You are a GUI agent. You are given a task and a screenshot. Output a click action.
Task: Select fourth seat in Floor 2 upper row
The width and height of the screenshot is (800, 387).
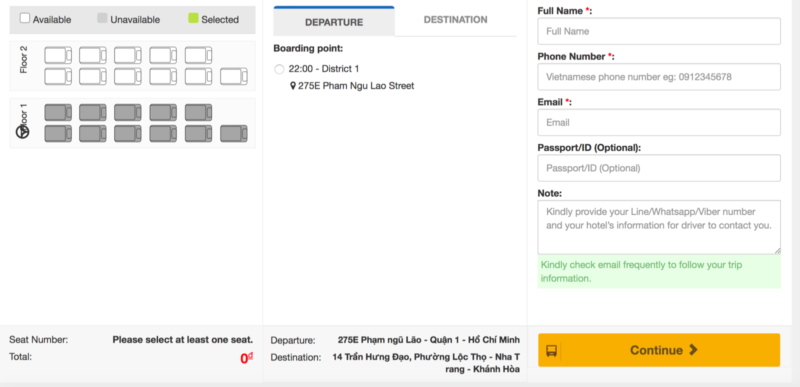[x=163, y=55]
